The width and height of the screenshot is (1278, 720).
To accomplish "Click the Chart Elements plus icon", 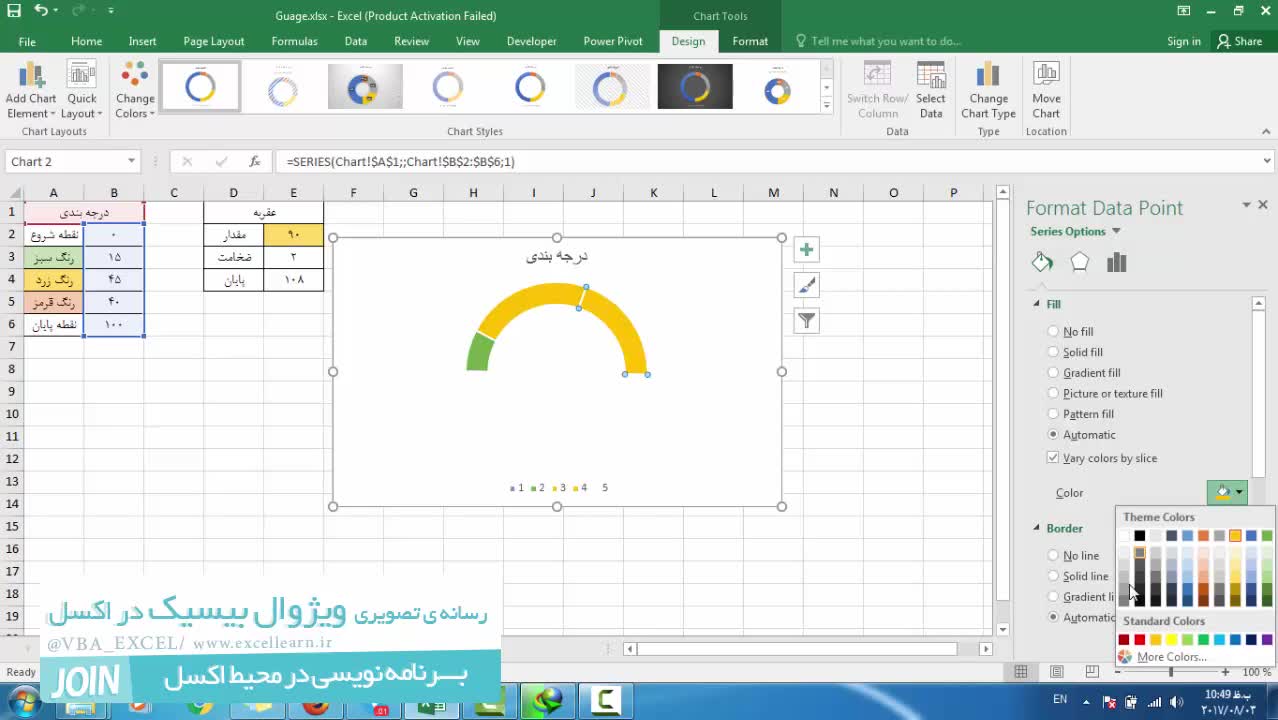I will point(806,250).
